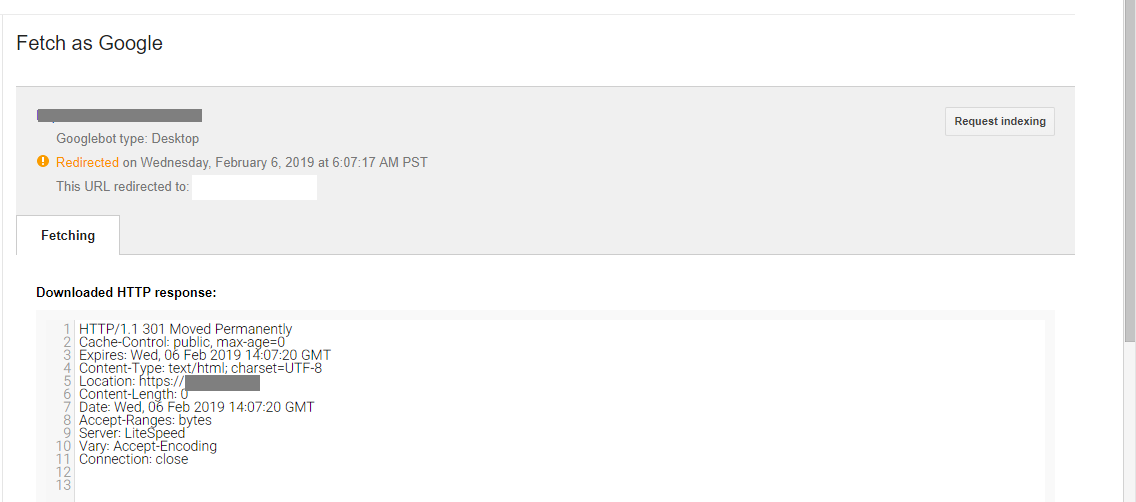Click the orange Redirected status text
The width and height of the screenshot is (1136, 502).
click(87, 162)
